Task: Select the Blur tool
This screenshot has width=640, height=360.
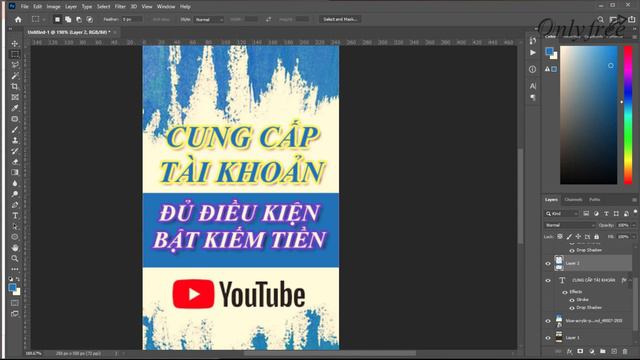Action: [x=15, y=183]
